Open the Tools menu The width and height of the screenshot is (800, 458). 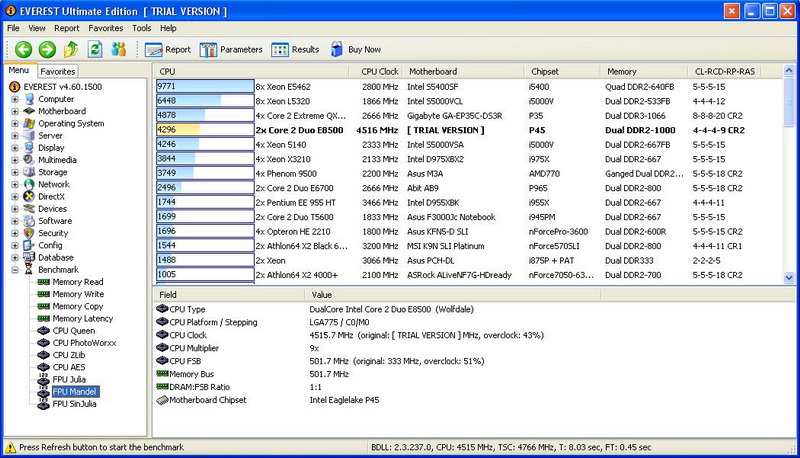[141, 28]
